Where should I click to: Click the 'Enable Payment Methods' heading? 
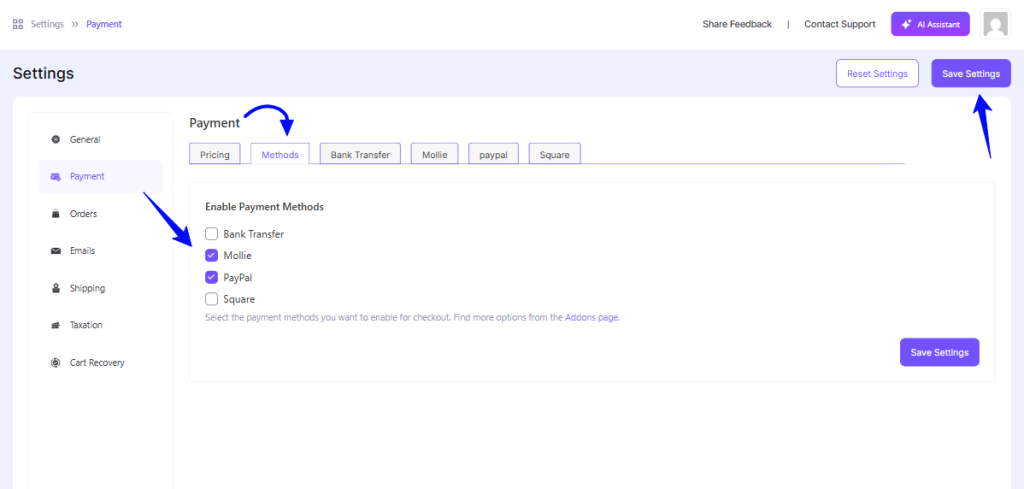pos(264,207)
